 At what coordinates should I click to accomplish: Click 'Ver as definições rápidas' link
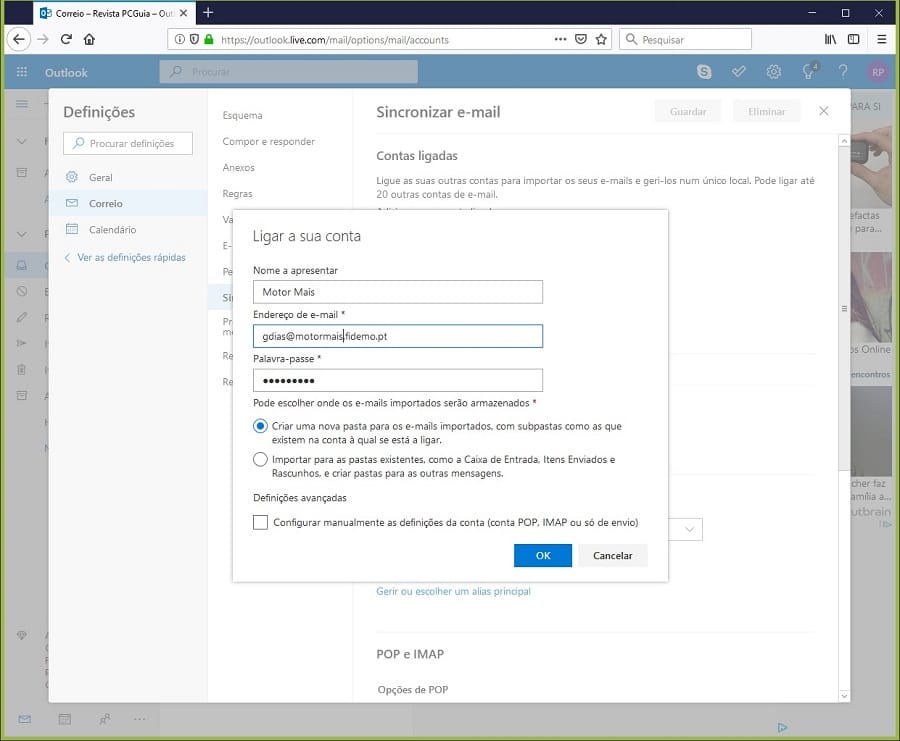point(131,257)
